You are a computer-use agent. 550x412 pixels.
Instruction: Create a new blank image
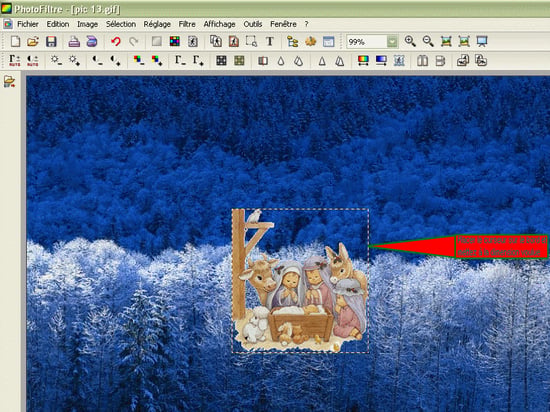click(15, 42)
